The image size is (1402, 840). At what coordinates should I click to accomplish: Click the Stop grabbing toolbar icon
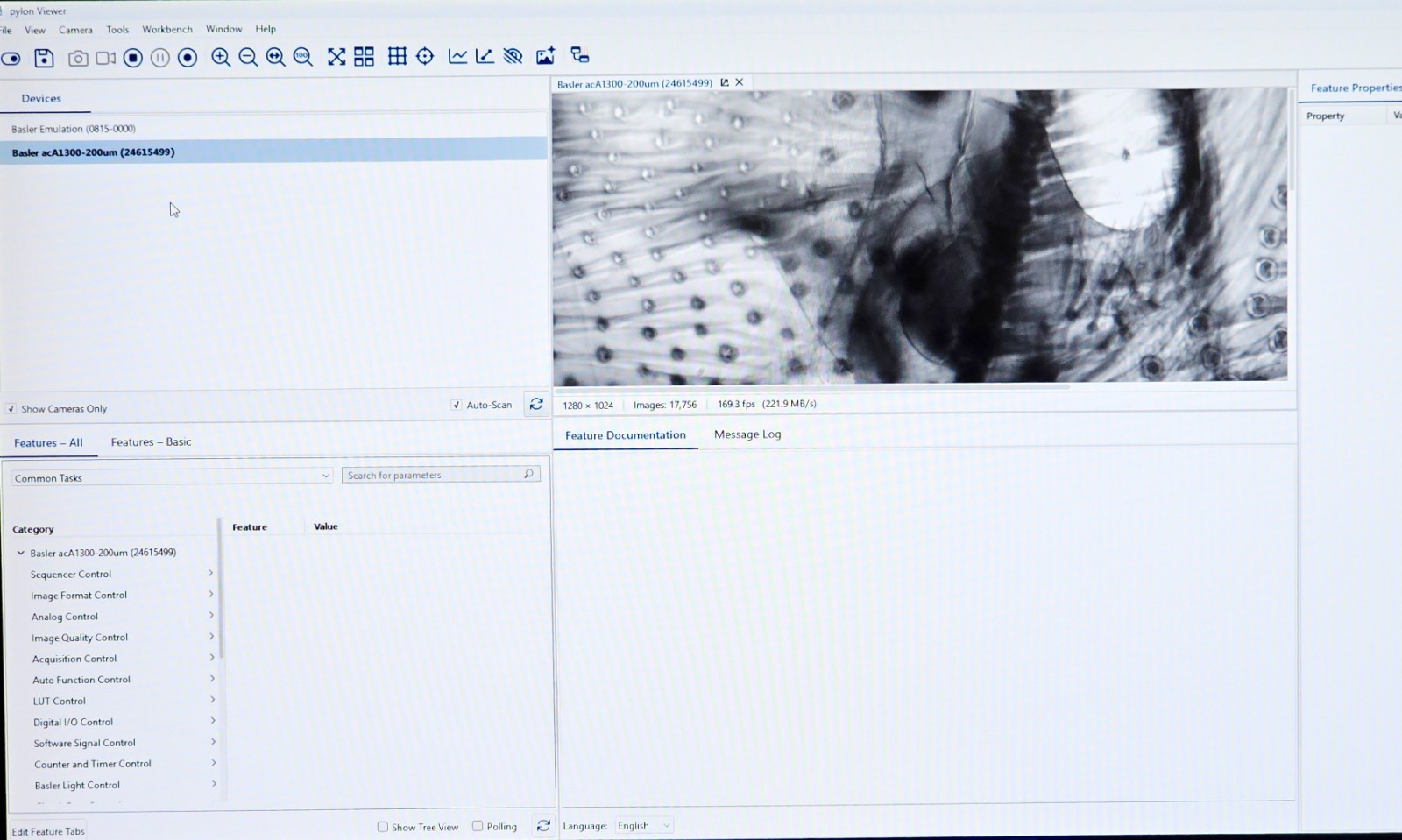click(133, 58)
